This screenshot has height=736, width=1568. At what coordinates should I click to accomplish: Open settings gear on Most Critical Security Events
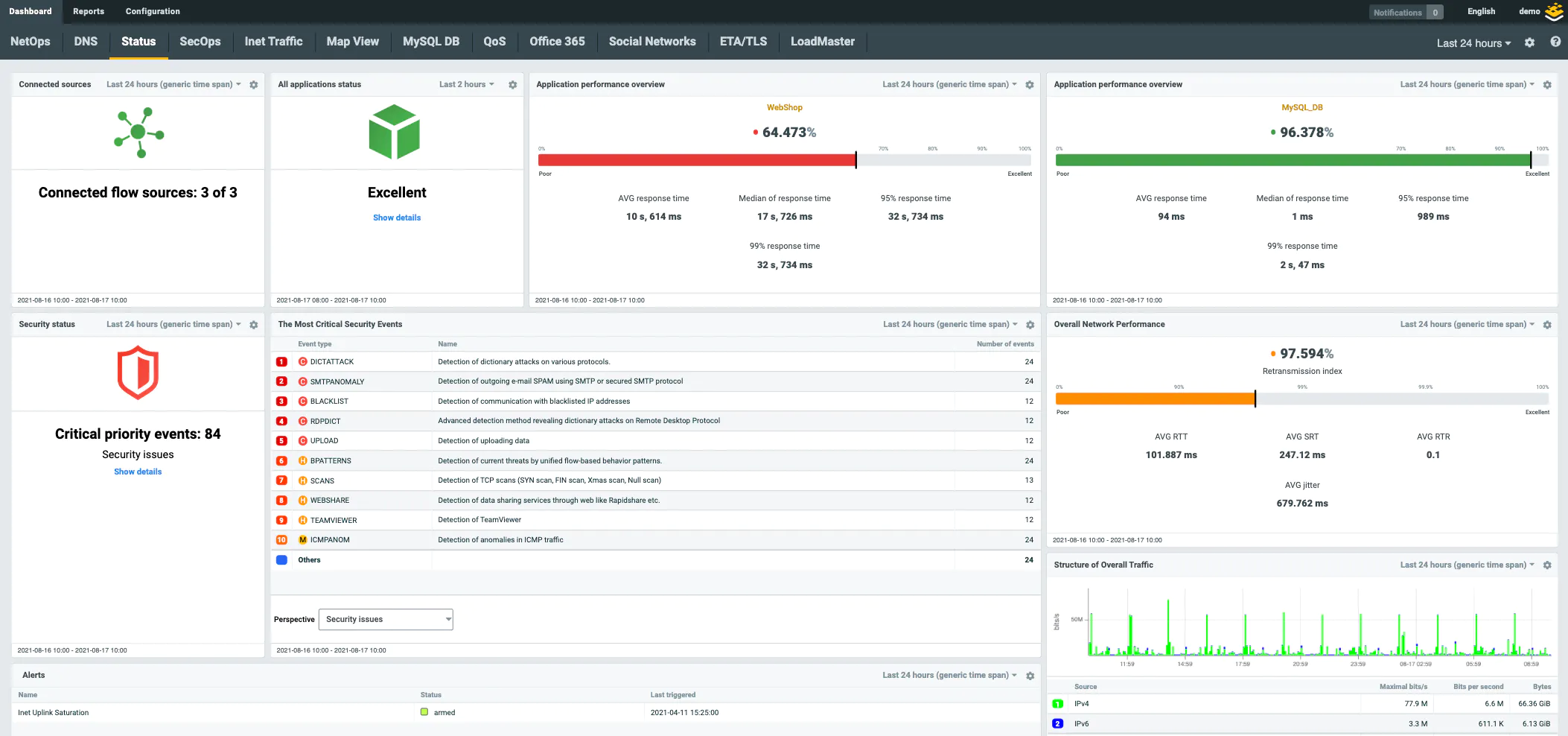pyautogui.click(x=1030, y=325)
